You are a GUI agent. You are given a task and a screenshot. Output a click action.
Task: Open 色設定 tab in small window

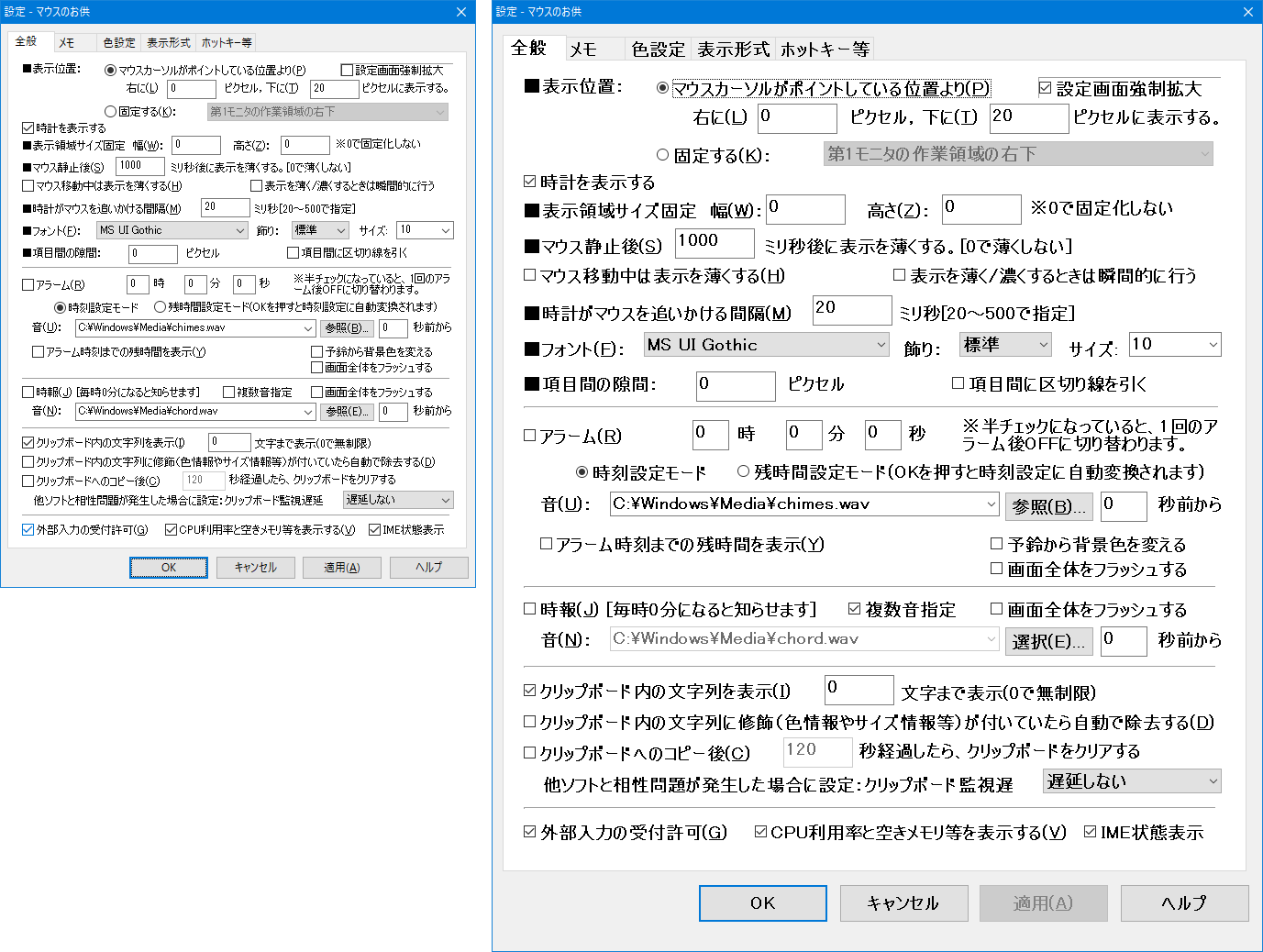pos(119,43)
